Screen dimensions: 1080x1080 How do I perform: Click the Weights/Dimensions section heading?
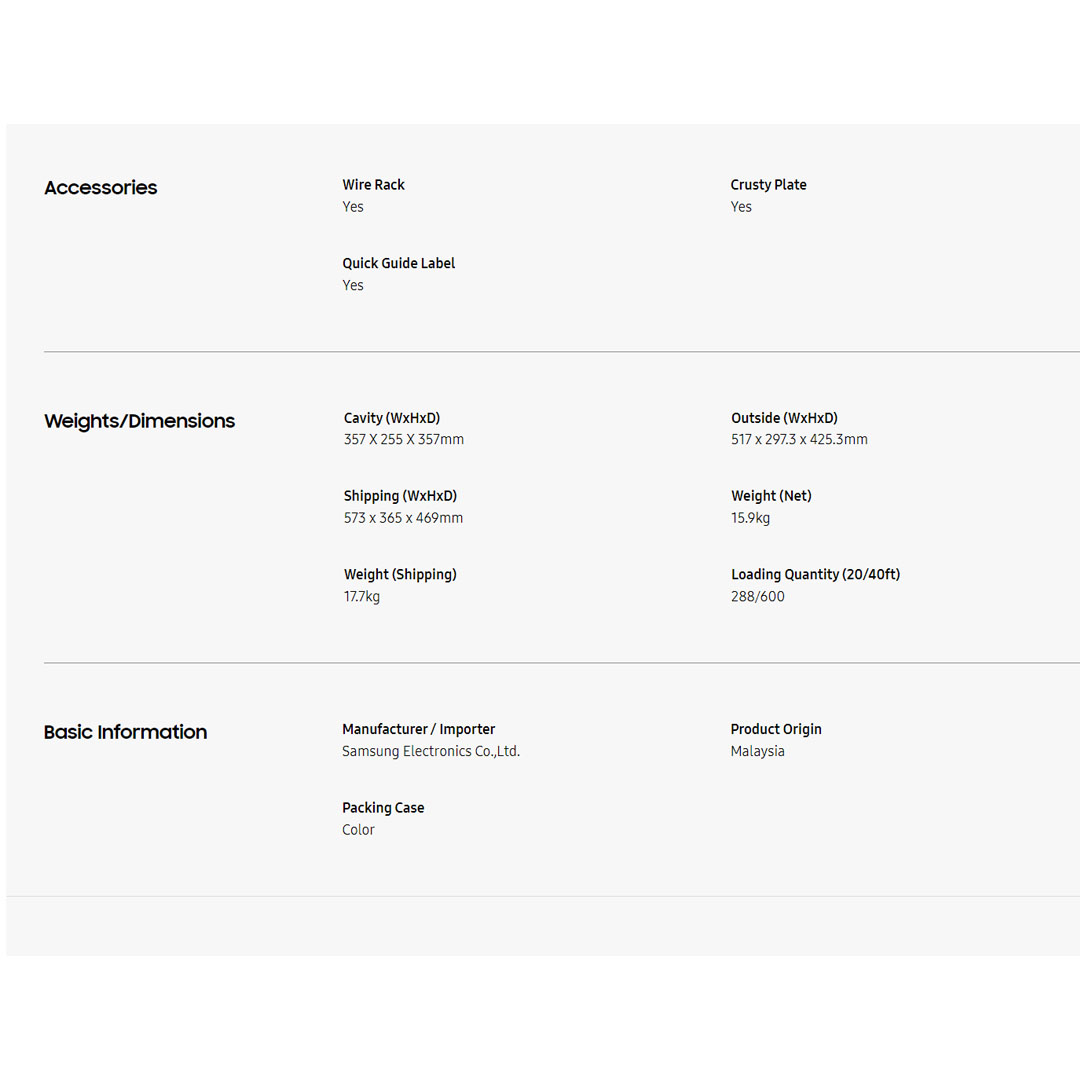[x=139, y=421]
